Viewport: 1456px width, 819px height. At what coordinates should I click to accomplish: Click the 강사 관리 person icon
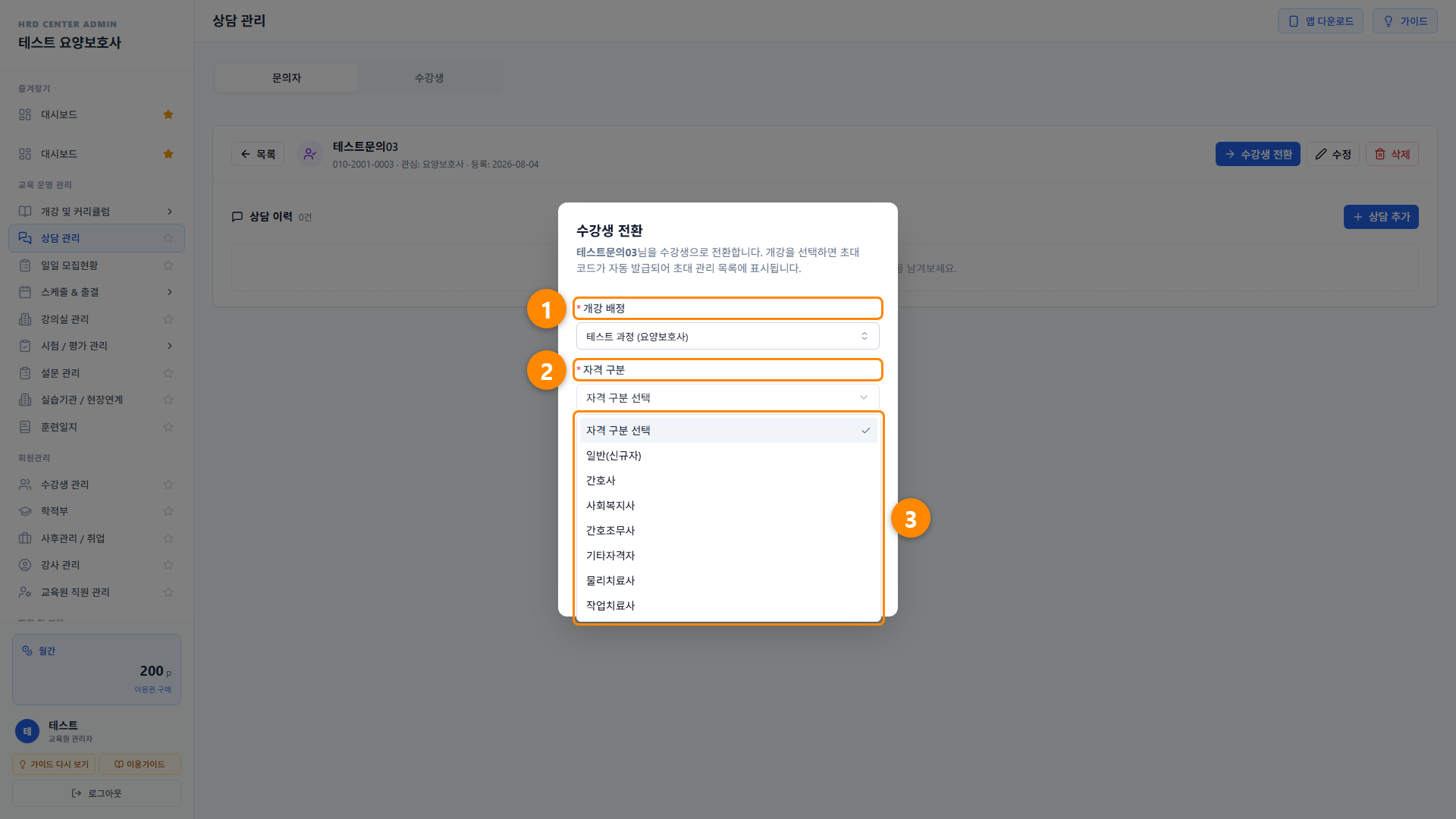[x=25, y=565]
